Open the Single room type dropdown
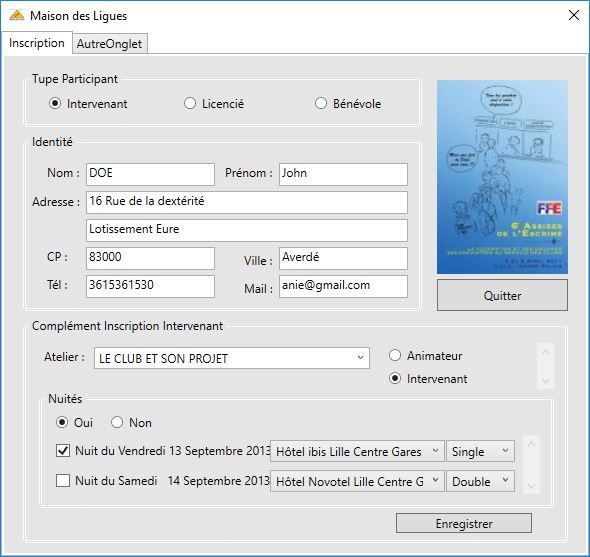Screen dimensions: 590x557 point(481,451)
